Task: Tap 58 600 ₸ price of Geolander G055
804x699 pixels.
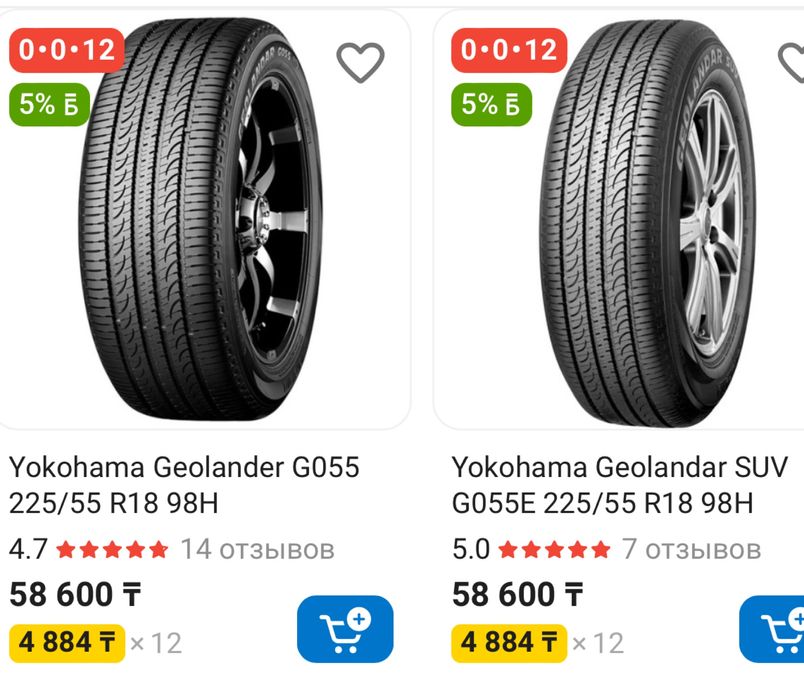Action: pos(75,595)
